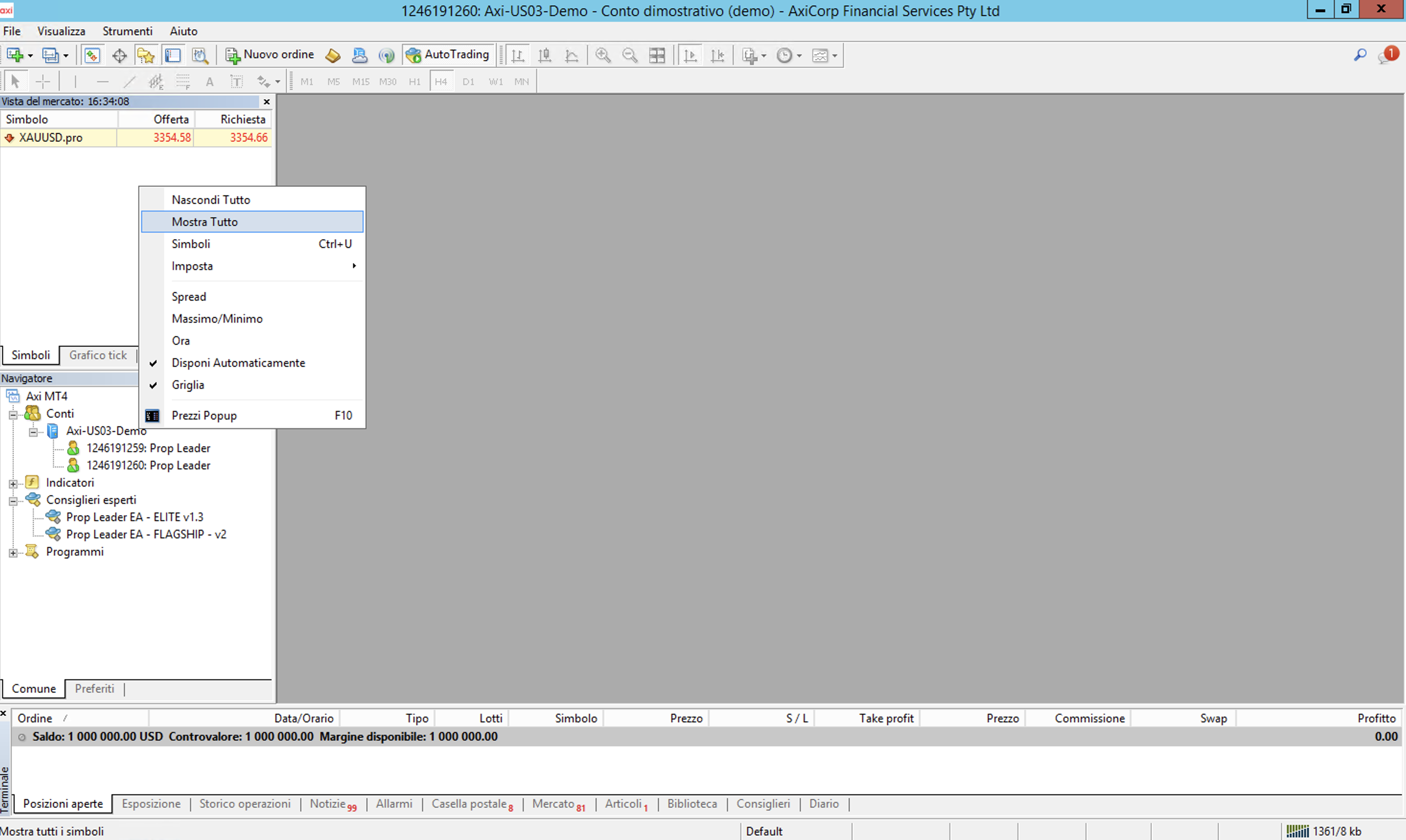Select the XAUUSD.pro symbol row
Image resolution: width=1406 pixels, height=840 pixels.
click(x=51, y=138)
